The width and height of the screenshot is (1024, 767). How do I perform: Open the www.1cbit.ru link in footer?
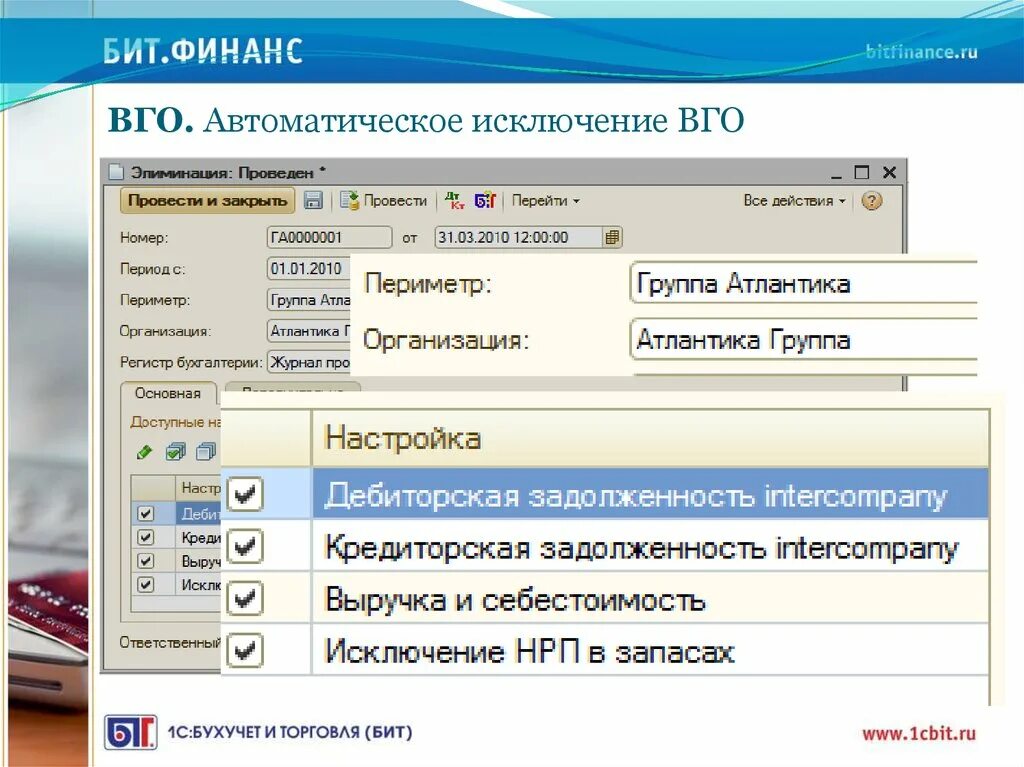click(919, 733)
